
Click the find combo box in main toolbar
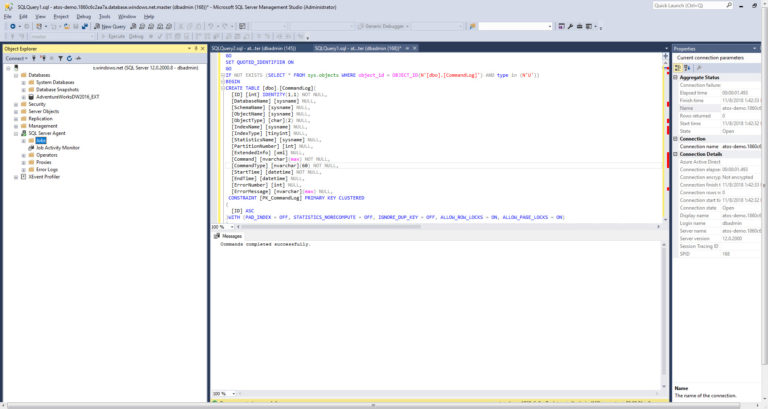pos(515,26)
